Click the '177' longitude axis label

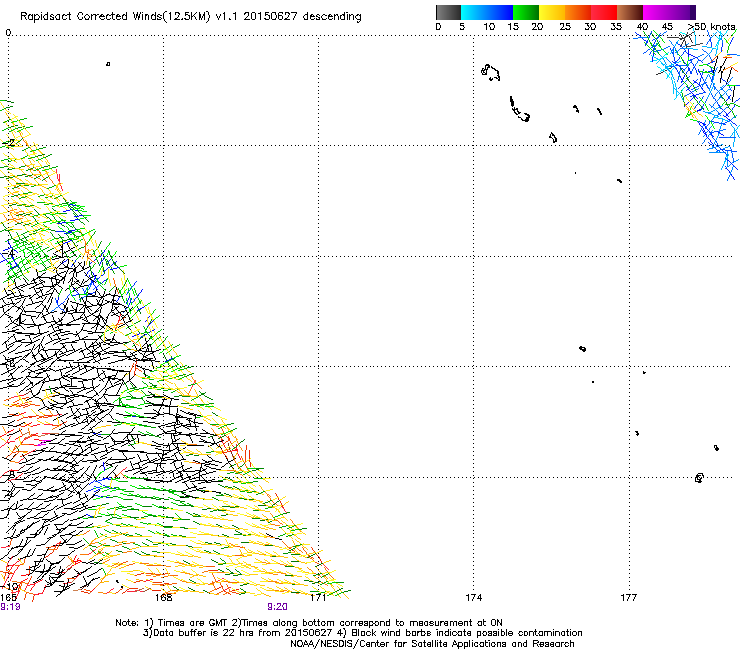point(629,598)
